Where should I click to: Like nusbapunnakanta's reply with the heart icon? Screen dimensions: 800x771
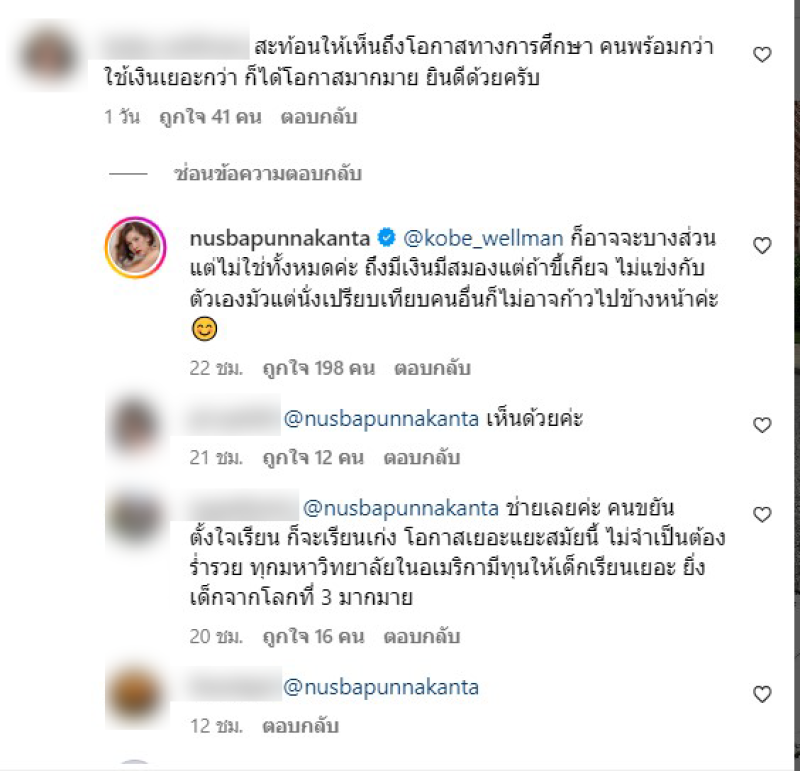pyautogui.click(x=762, y=246)
